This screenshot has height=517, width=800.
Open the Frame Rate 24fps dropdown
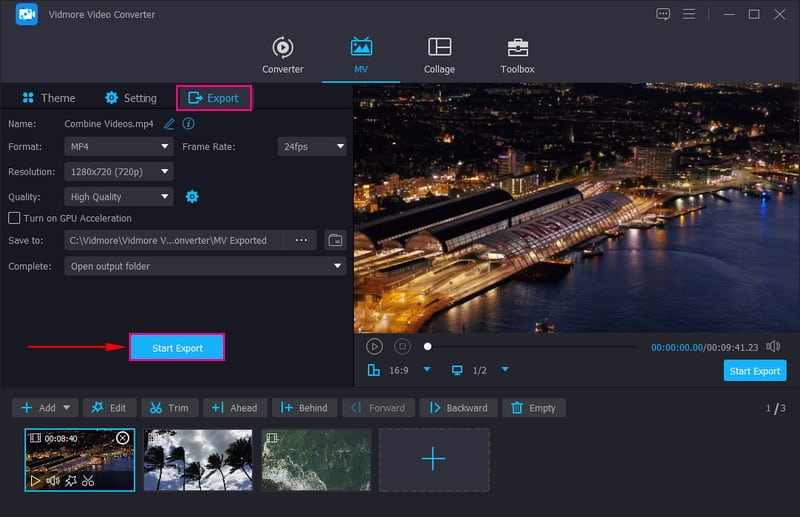[311, 146]
